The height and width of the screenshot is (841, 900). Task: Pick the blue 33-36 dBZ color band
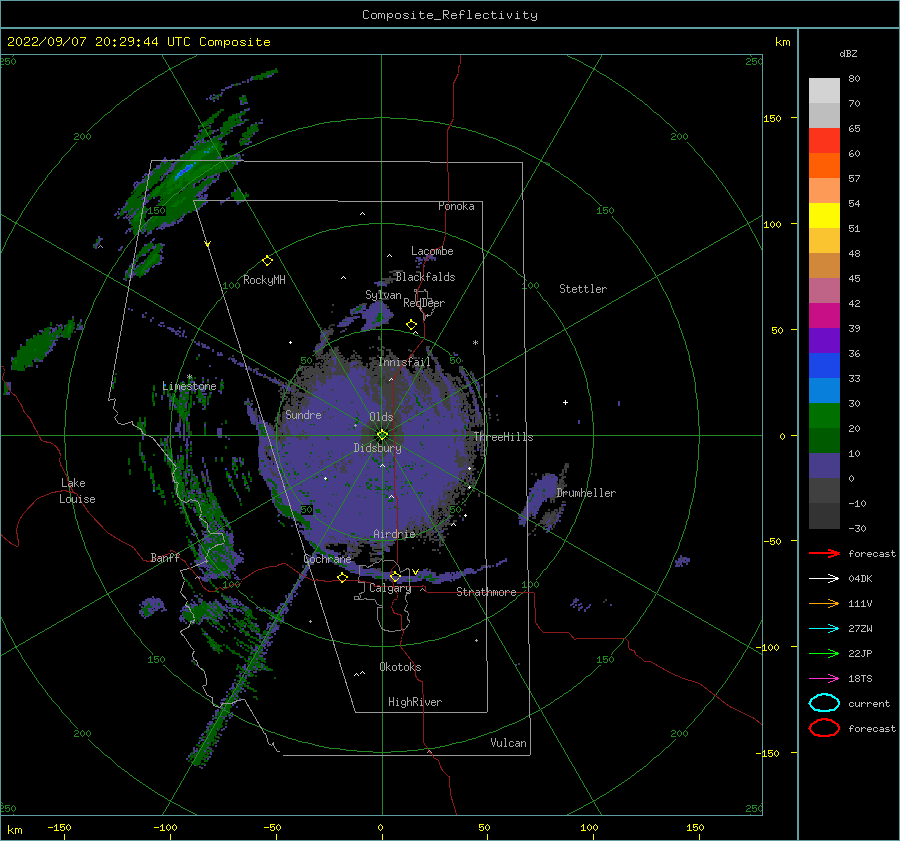(824, 366)
